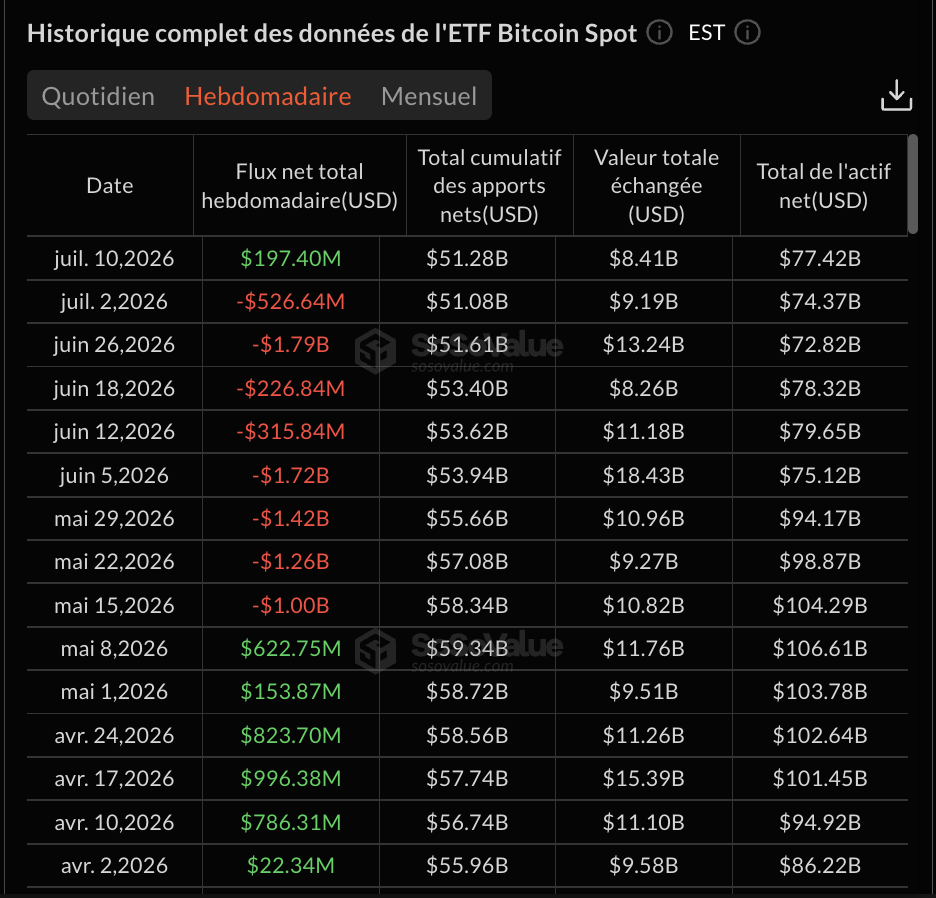Select the avr. 17,2026 date cell
936x898 pixels.
click(114, 779)
